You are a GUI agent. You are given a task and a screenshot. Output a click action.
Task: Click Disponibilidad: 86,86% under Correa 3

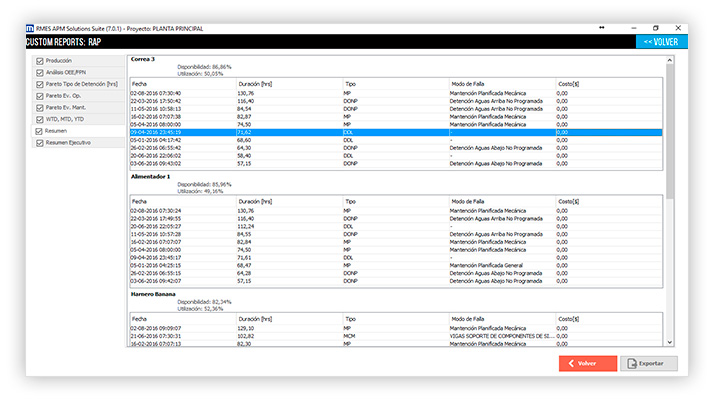pos(204,67)
